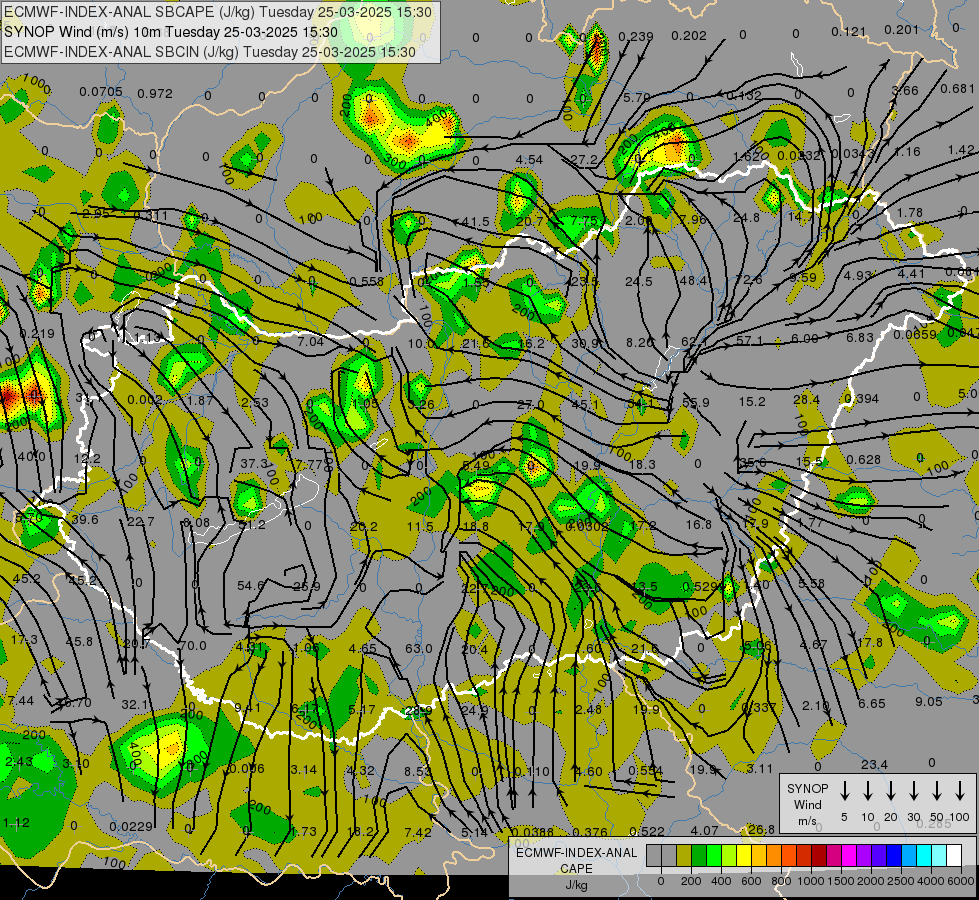979x900 pixels.
Task: Click the 28.4 value on the map
Action: [x=806, y=400]
